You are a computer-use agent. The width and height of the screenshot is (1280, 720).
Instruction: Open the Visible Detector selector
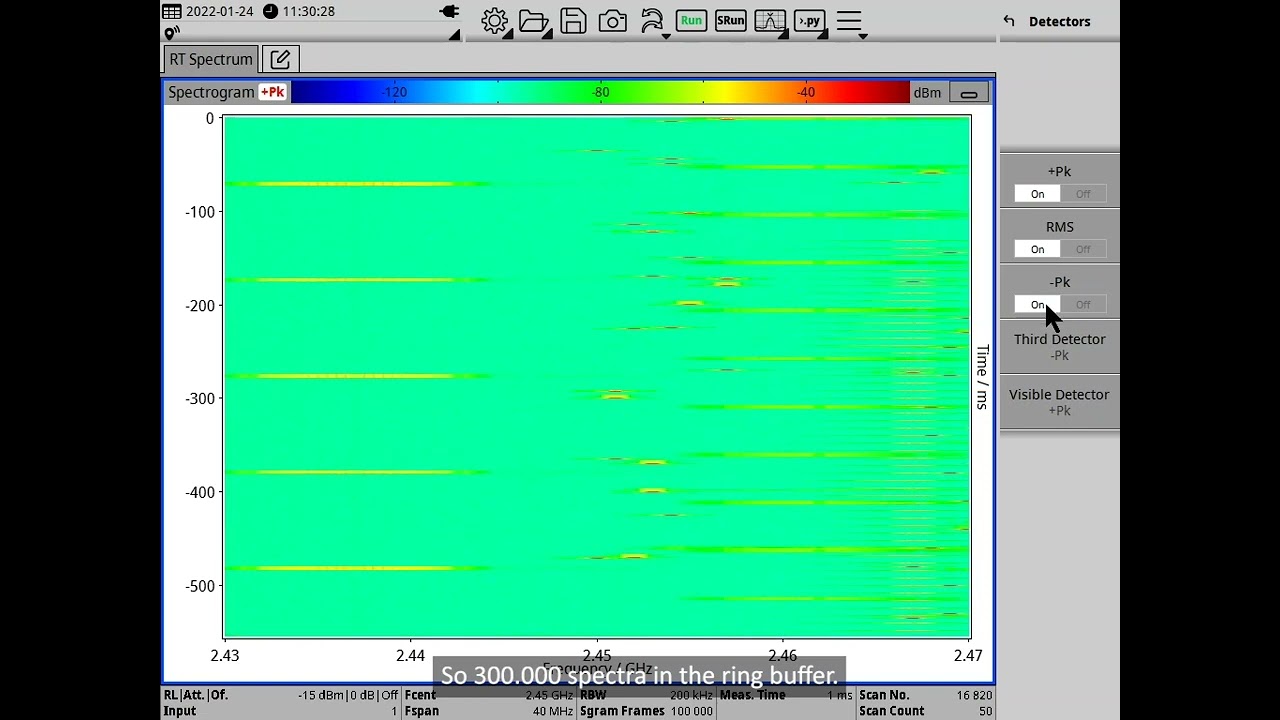pyautogui.click(x=1060, y=402)
